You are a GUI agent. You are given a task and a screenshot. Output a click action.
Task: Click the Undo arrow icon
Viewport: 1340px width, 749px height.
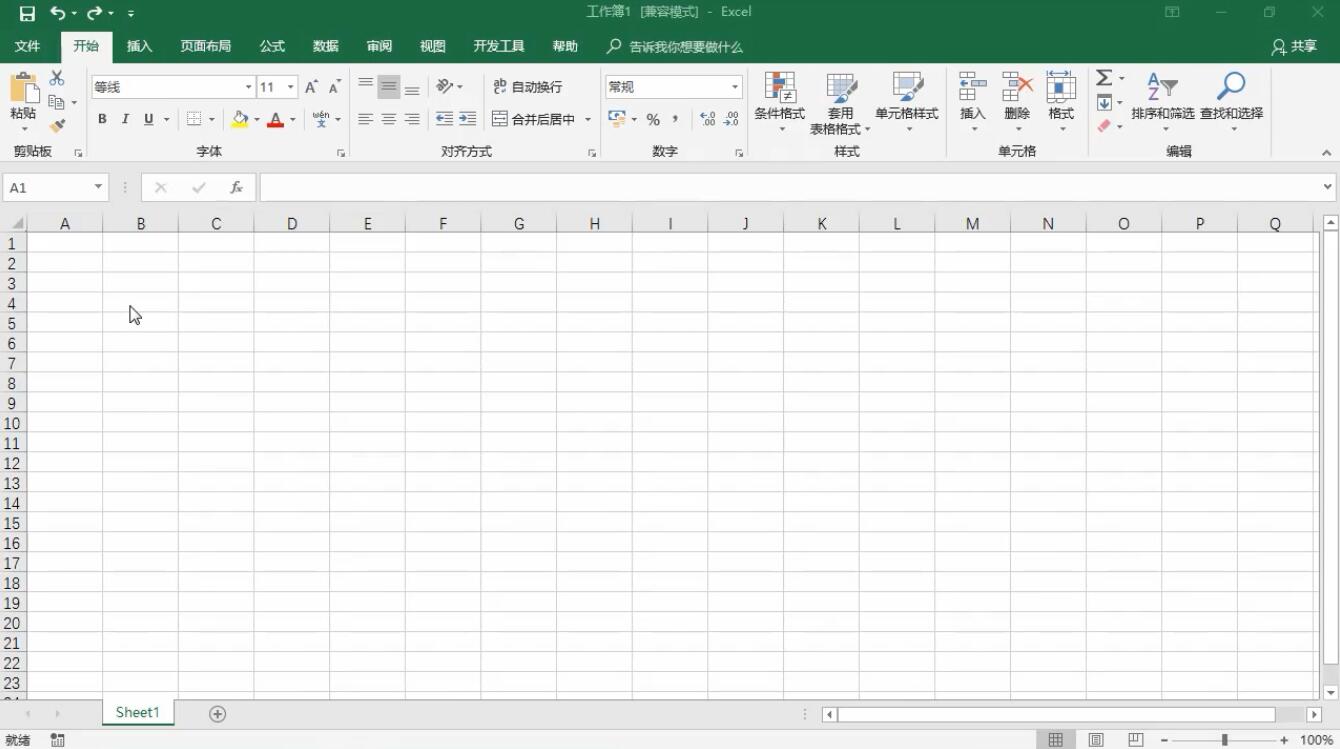pos(57,13)
